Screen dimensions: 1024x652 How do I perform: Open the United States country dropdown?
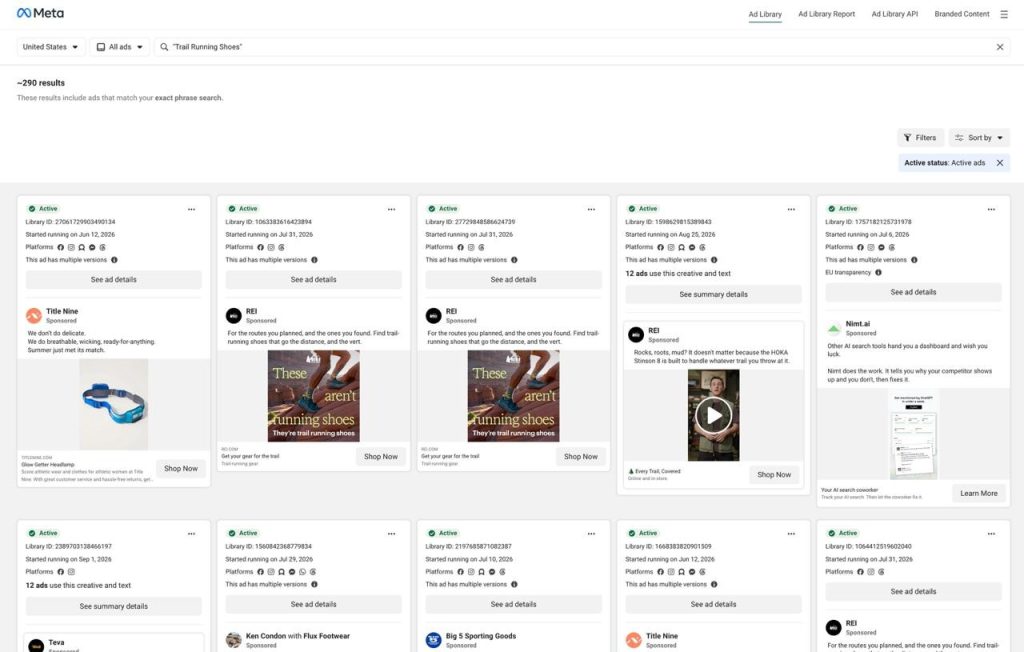[50, 47]
